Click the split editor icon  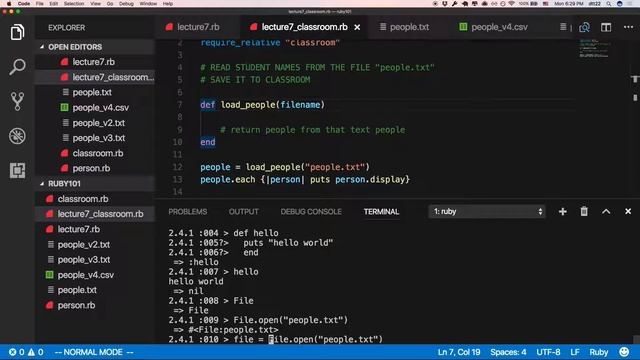606,27
